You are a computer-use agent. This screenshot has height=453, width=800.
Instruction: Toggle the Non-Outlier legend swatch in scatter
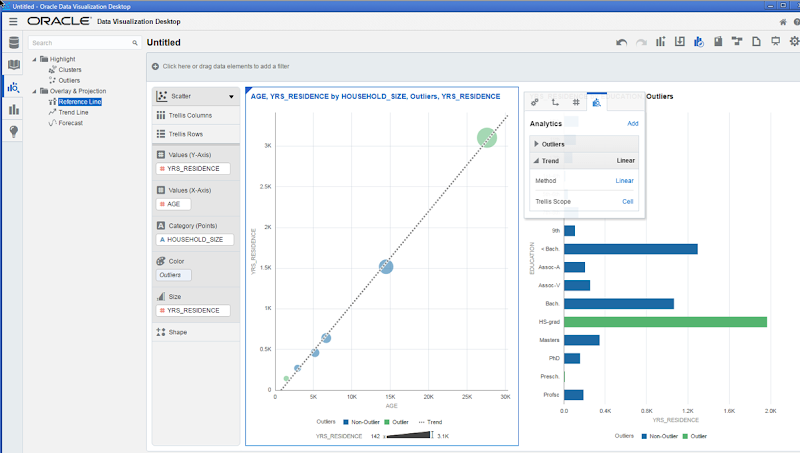coord(345,422)
